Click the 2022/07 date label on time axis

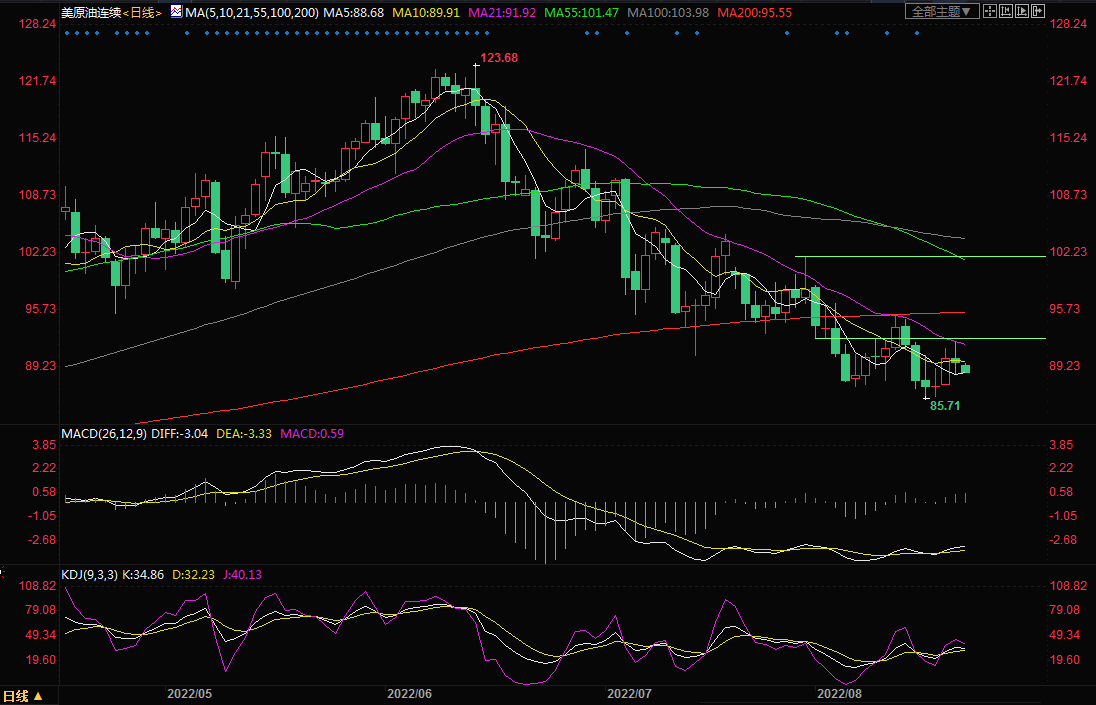630,692
